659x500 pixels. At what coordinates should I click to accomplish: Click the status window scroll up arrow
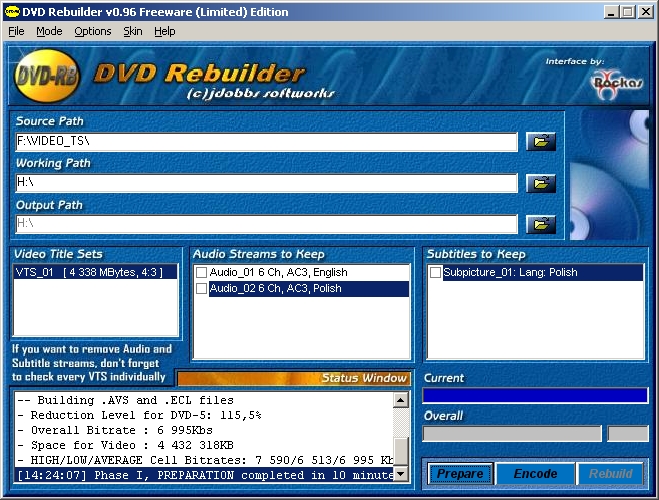[x=401, y=400]
